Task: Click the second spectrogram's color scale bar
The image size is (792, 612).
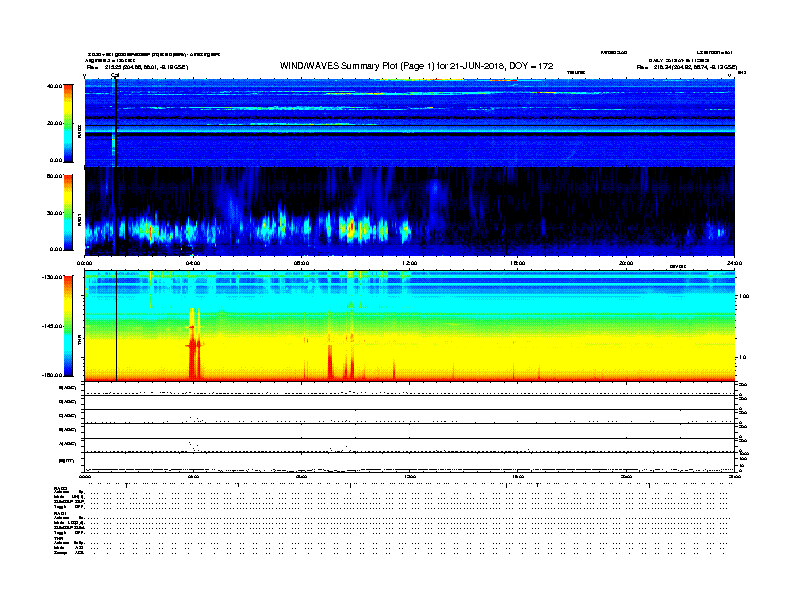Action: click(x=68, y=212)
